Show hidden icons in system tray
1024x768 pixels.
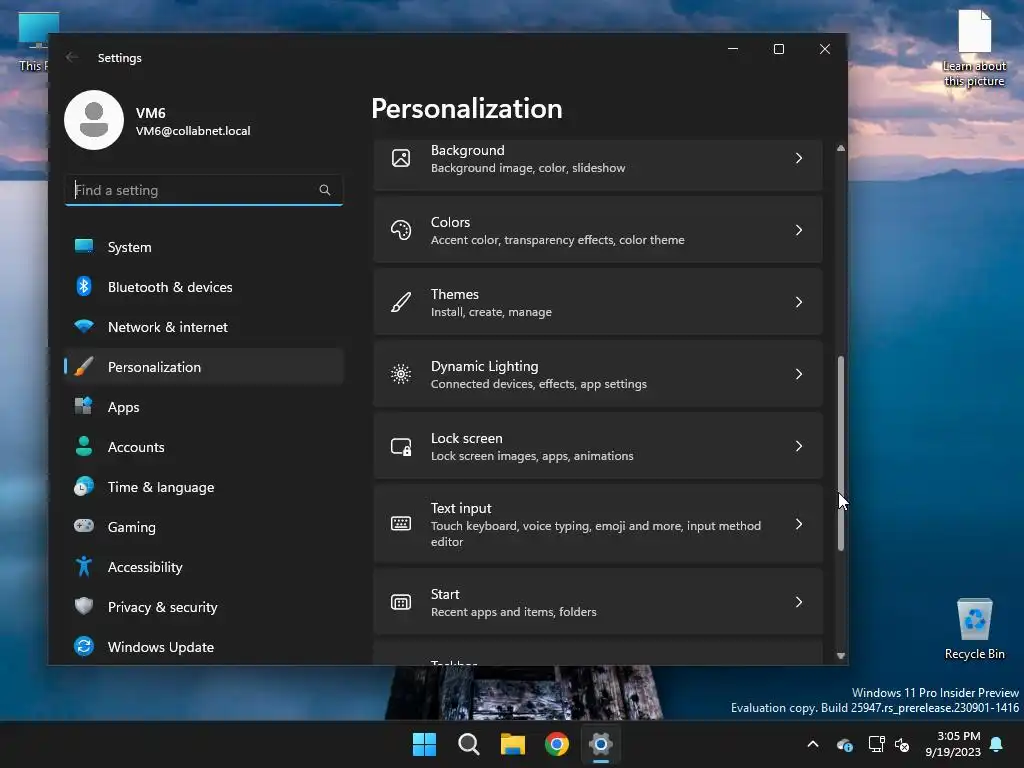pos(813,744)
